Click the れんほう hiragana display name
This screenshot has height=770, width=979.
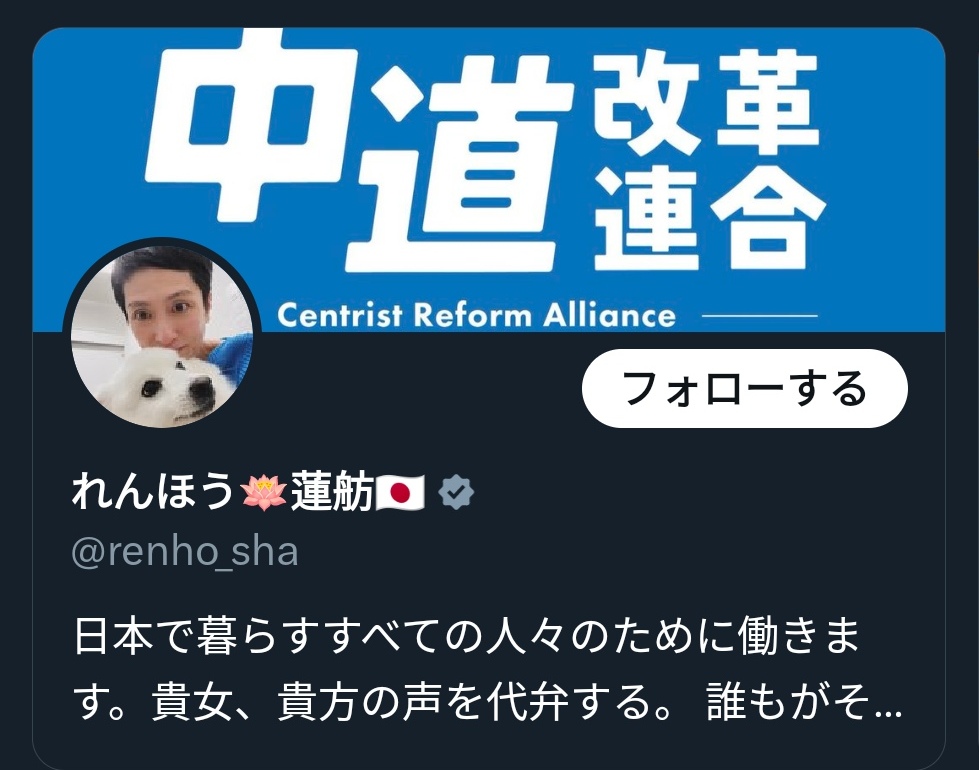[x=154, y=491]
